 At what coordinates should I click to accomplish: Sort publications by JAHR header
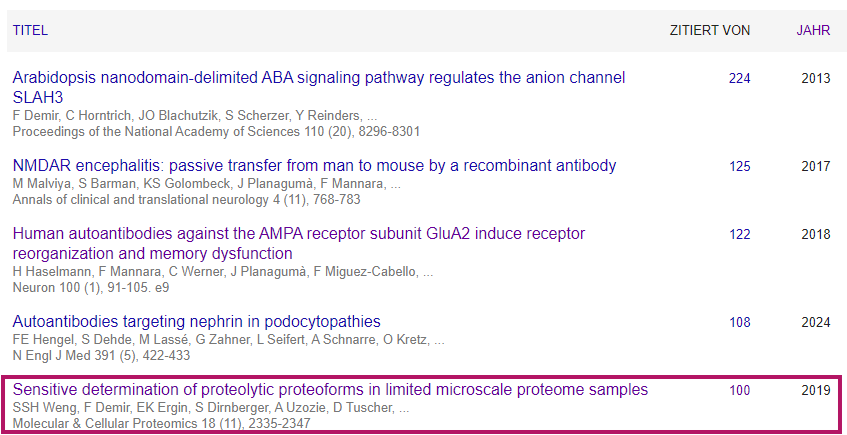[x=813, y=30]
